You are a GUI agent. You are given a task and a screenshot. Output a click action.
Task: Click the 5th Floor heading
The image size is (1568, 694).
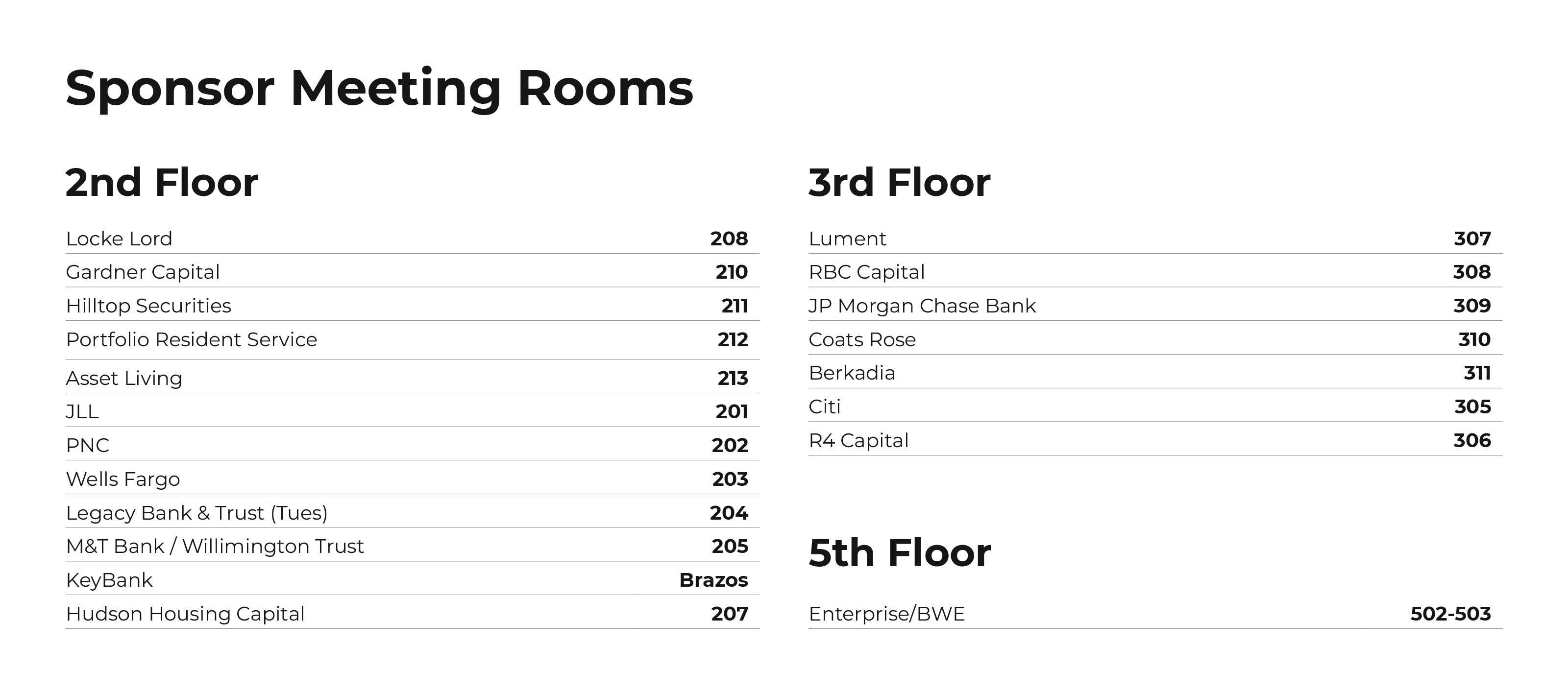tap(900, 552)
